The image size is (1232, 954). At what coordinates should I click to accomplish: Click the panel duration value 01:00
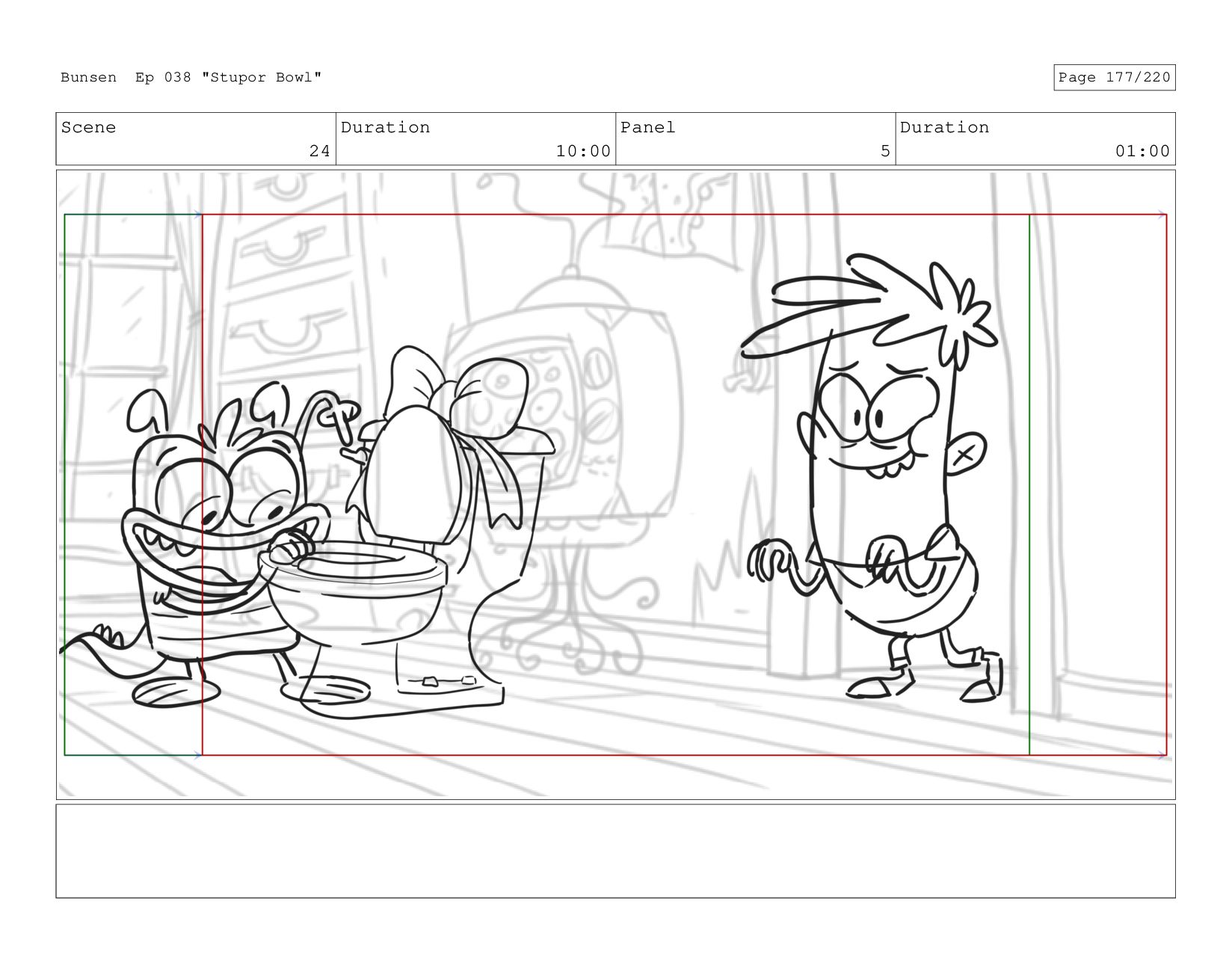coord(1142,151)
